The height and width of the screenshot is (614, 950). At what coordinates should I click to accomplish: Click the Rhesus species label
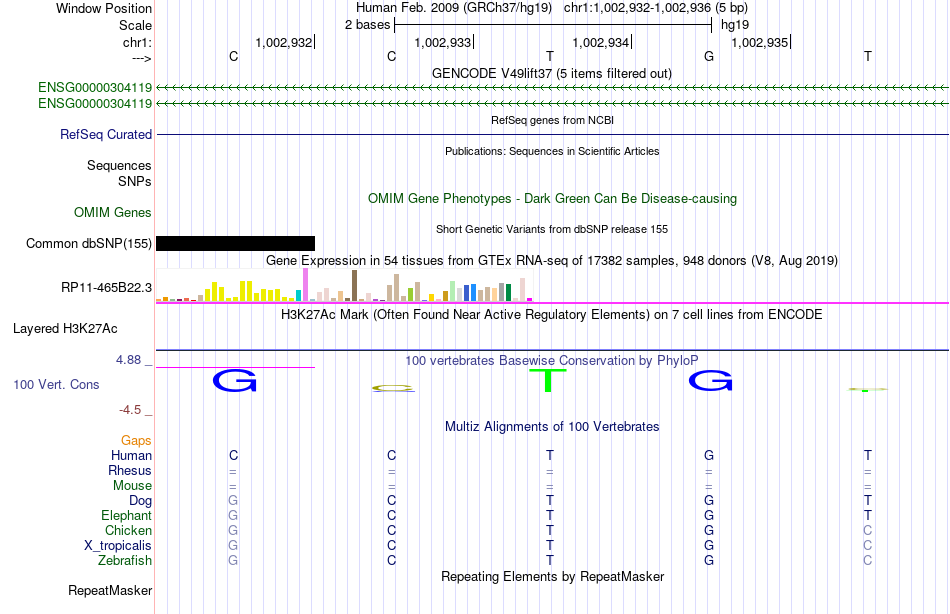point(130,470)
